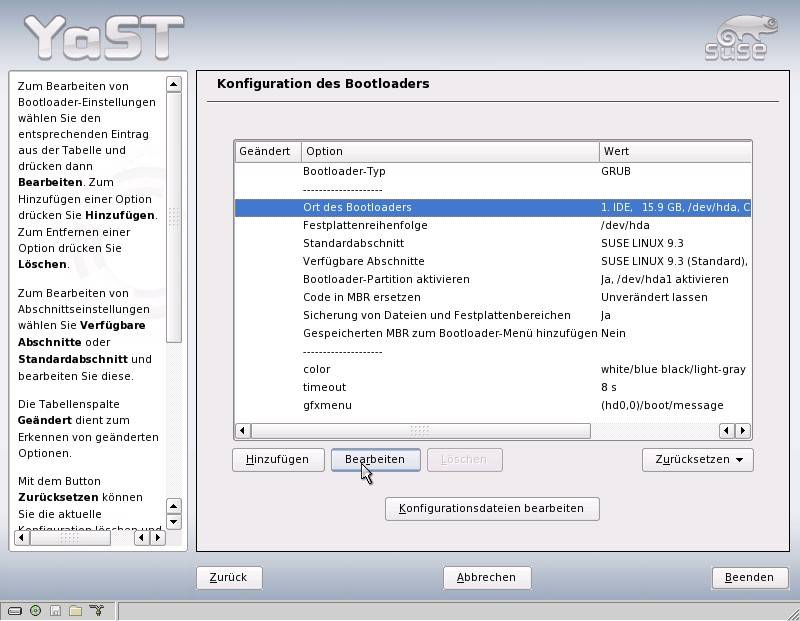800x621 pixels.
Task: Click the CD-ROM disc icon in status bar
Action: pos(35,611)
